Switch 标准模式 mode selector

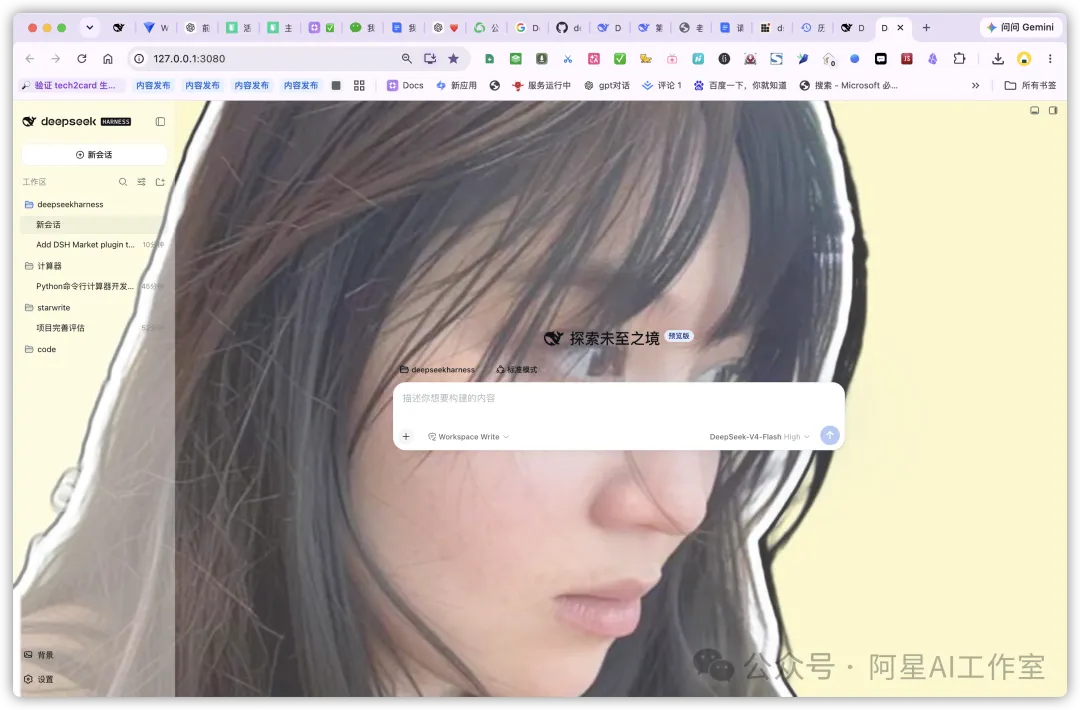(x=517, y=370)
